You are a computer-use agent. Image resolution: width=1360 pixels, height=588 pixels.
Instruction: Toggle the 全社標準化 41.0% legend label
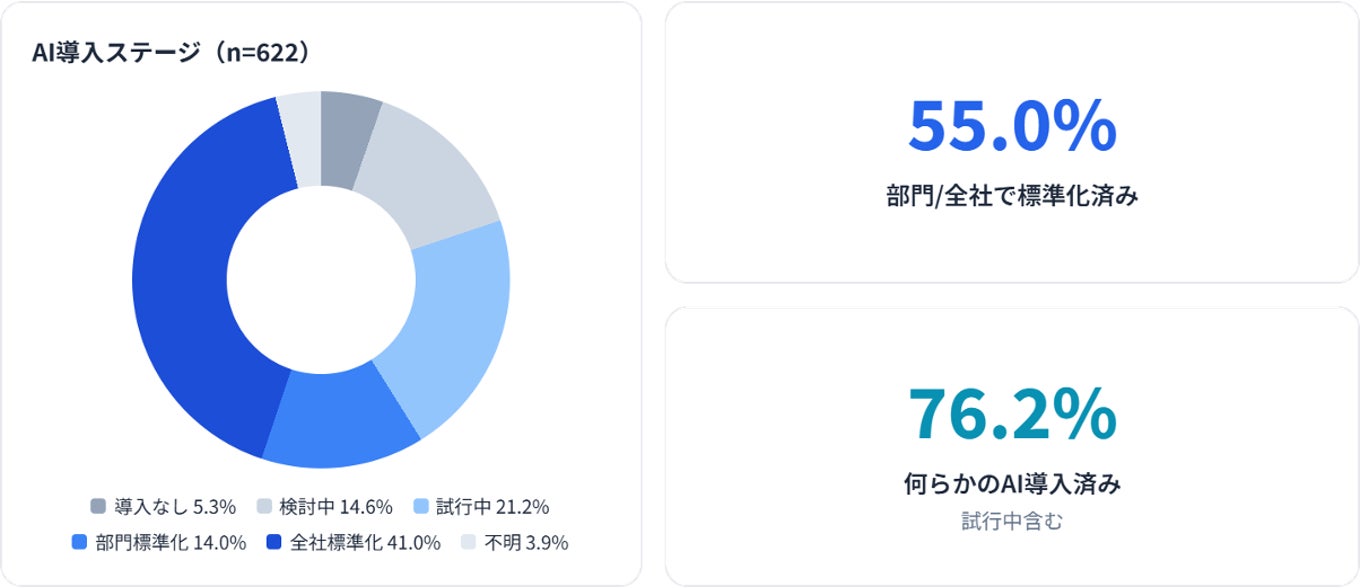point(365,543)
